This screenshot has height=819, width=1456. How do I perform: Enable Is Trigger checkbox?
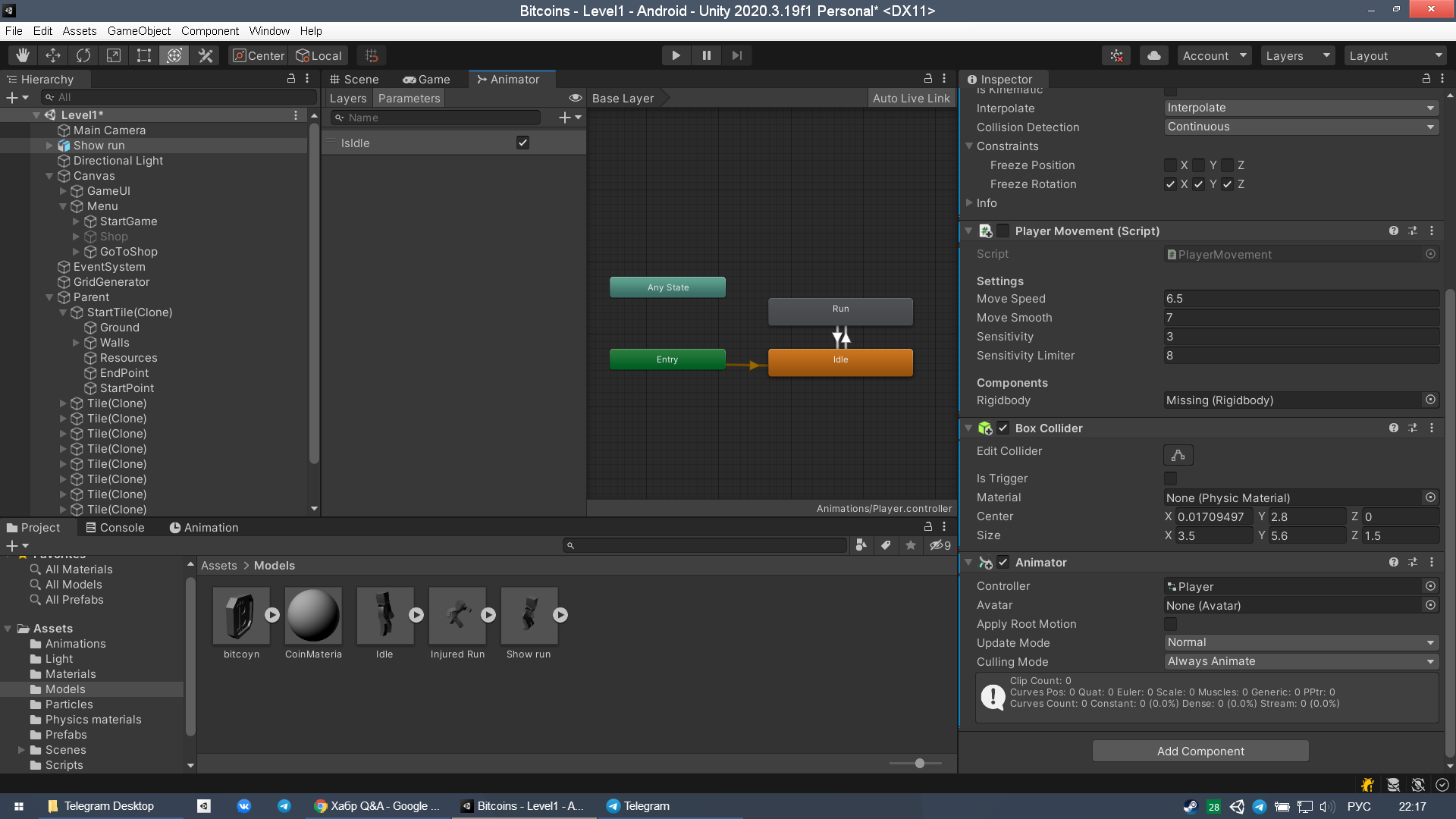pyautogui.click(x=1171, y=479)
